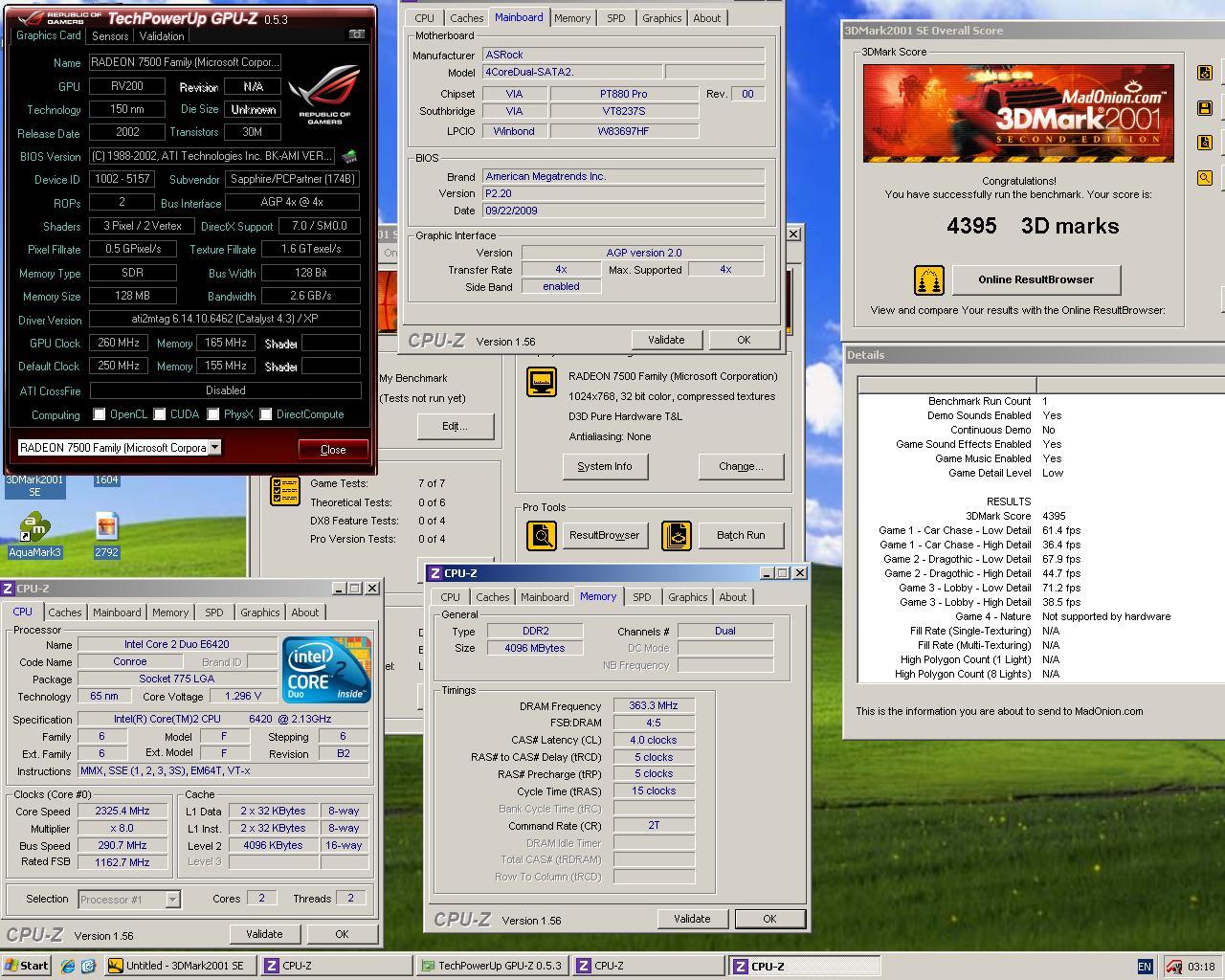Click Edit... benchmark button
This screenshot has width=1225, height=980.
point(455,426)
